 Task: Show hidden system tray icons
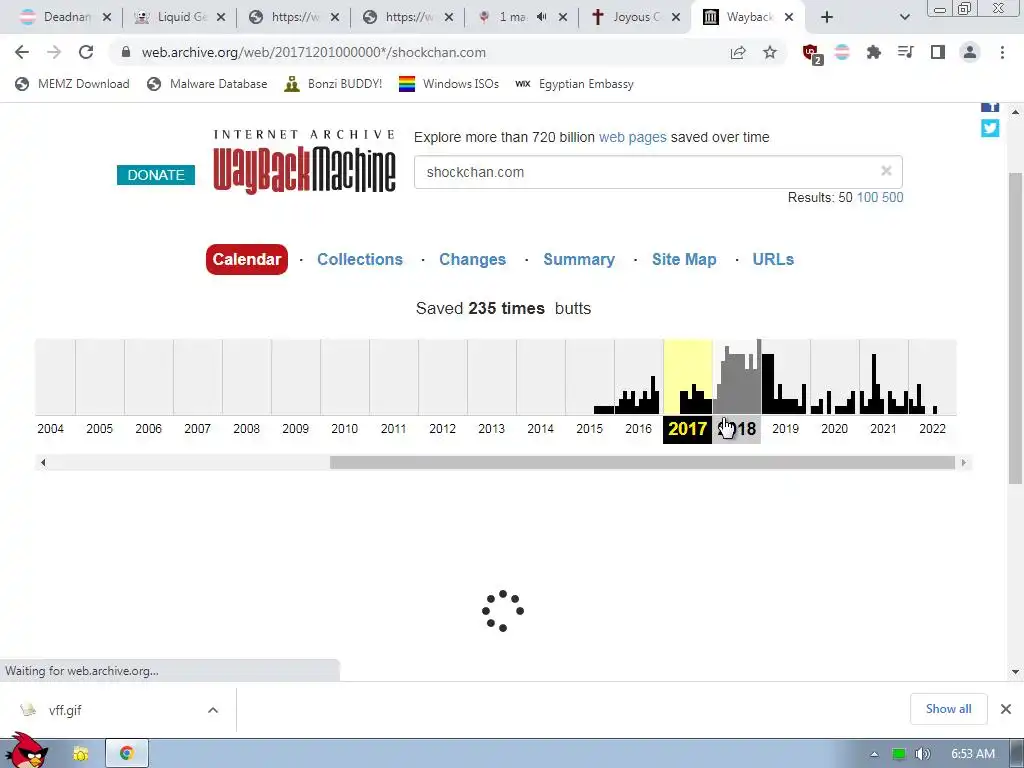pos(874,754)
